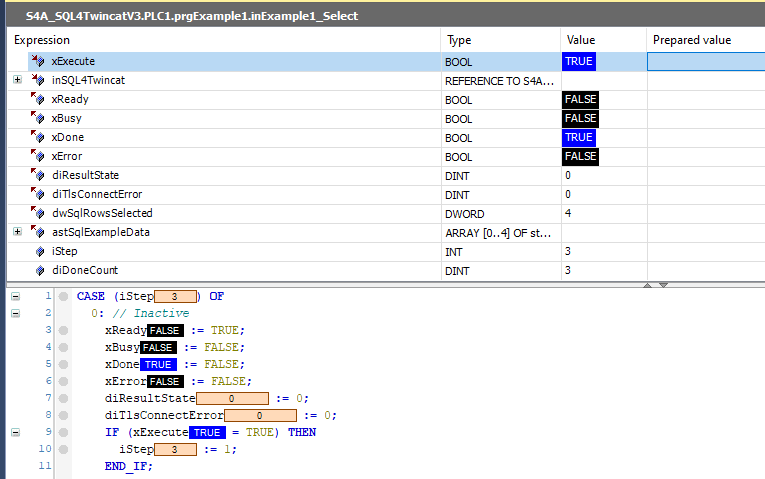Click the xExecute prepared value field
Viewport: 765px width, 479px height.
(x=706, y=61)
